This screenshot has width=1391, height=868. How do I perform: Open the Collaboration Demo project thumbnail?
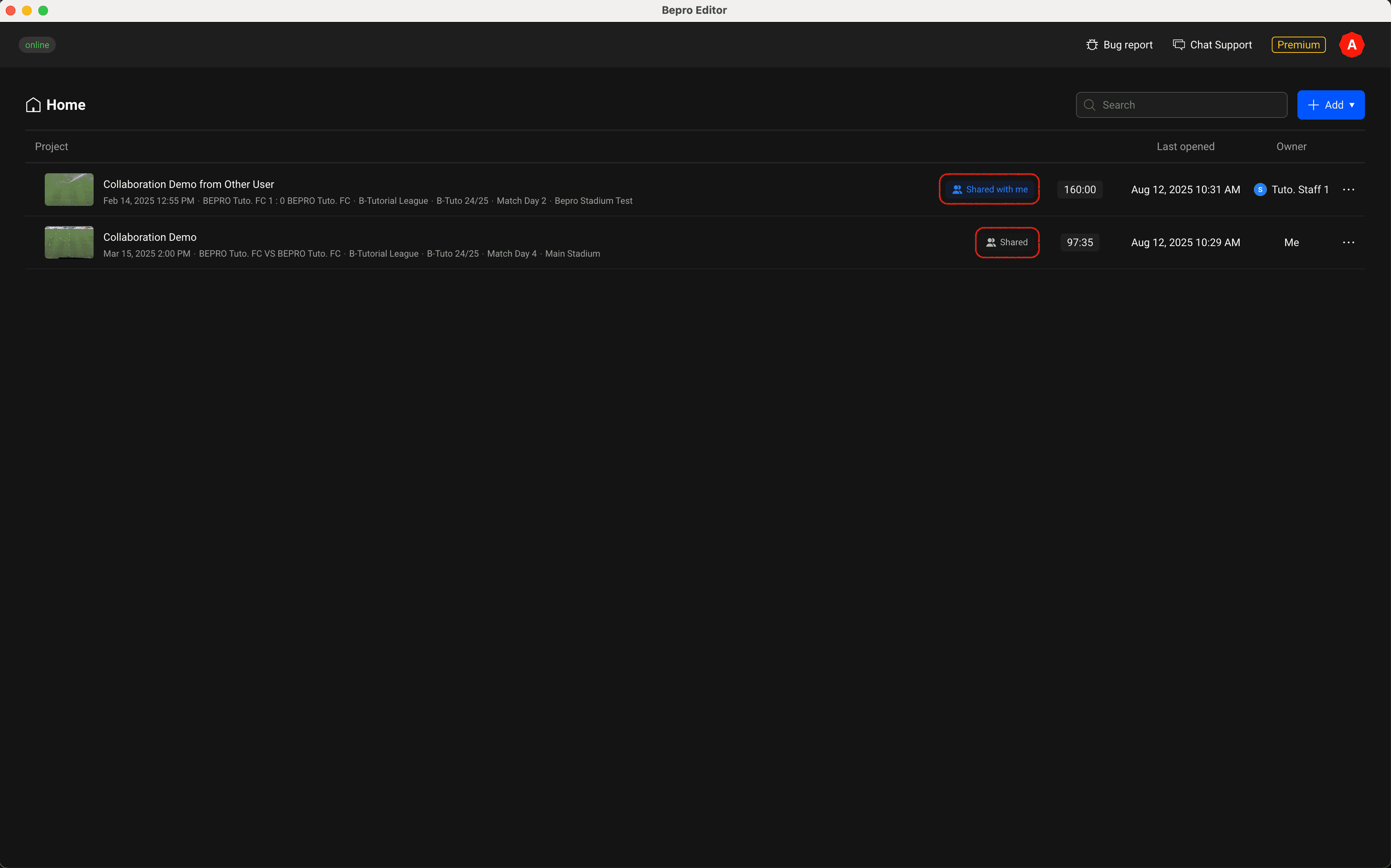coord(69,242)
